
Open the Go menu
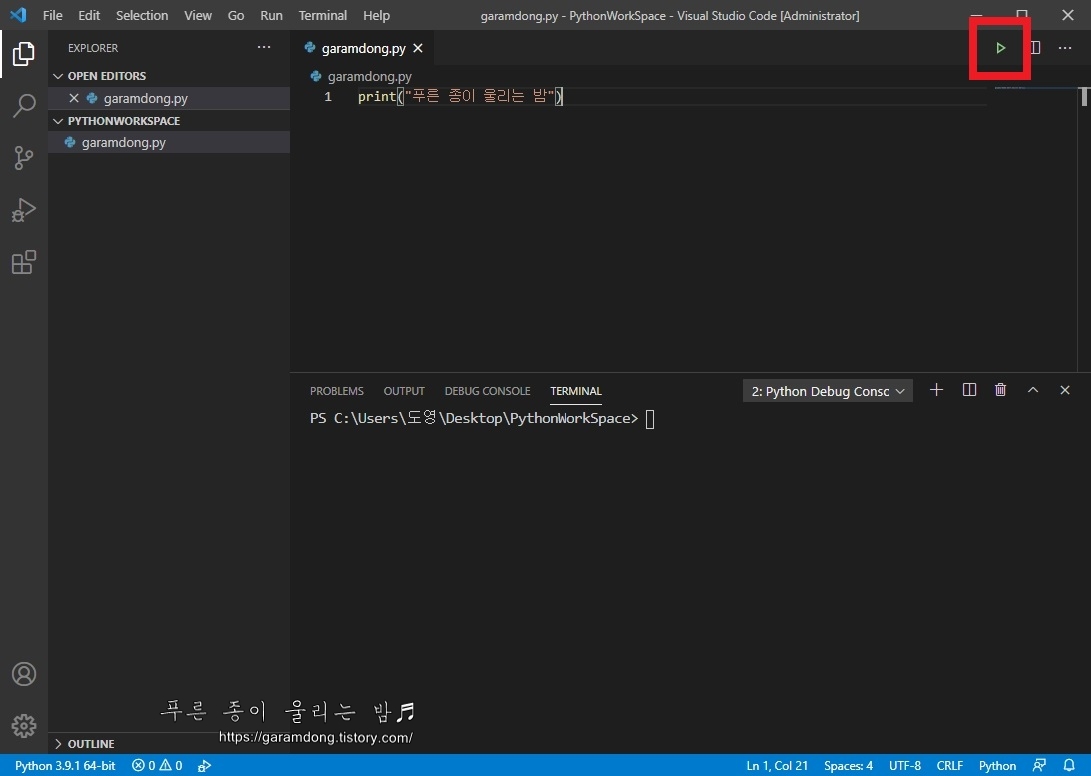[236, 15]
